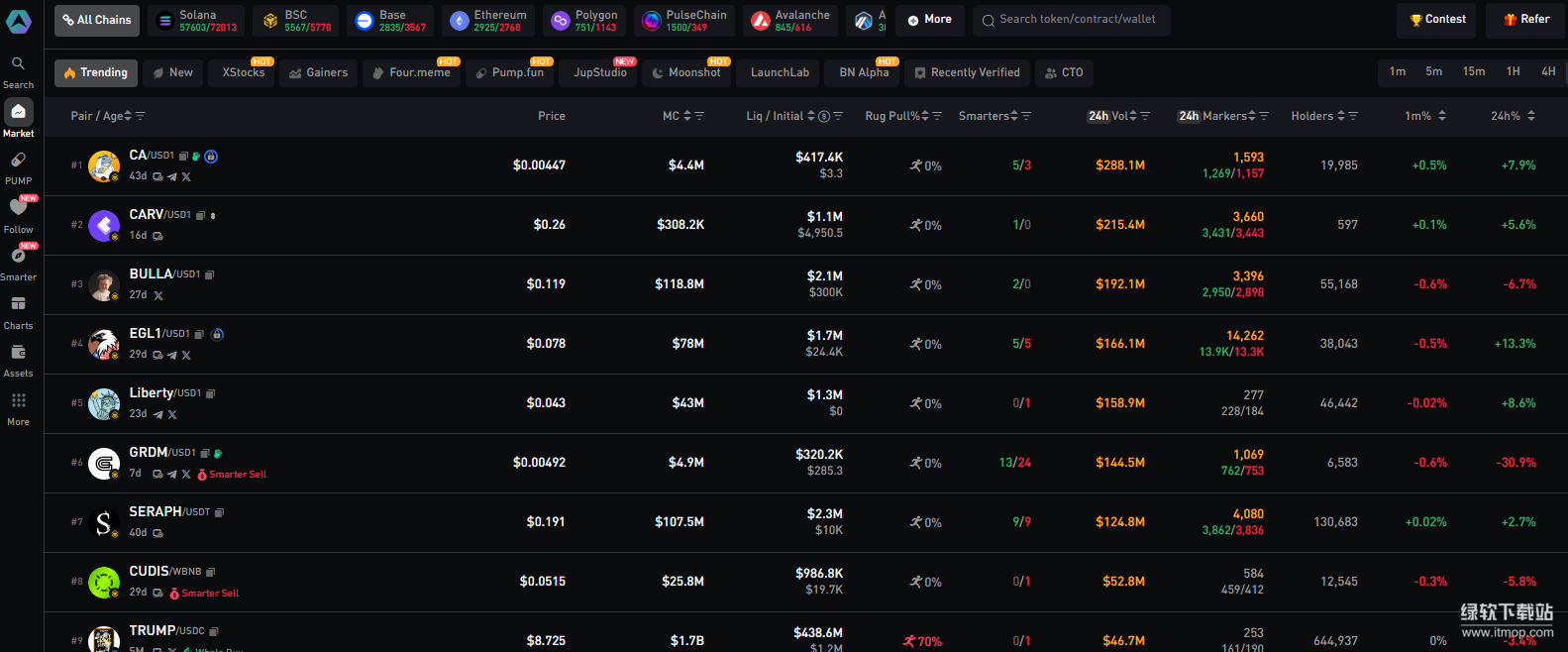The height and width of the screenshot is (652, 1568).
Task: Open the Telegram icon for EGL1
Action: 171,356
